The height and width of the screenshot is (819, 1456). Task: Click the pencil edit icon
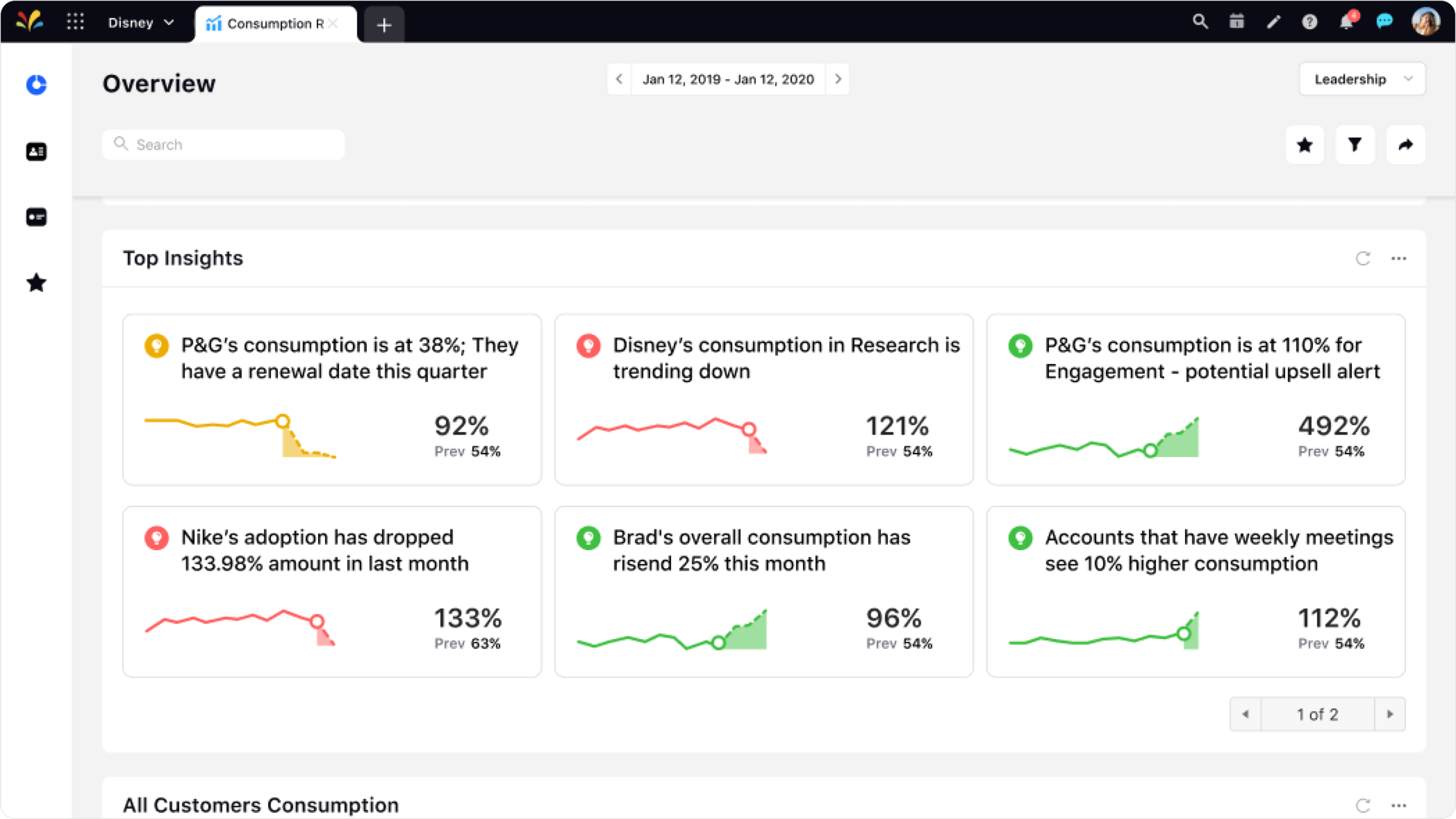tap(1274, 22)
